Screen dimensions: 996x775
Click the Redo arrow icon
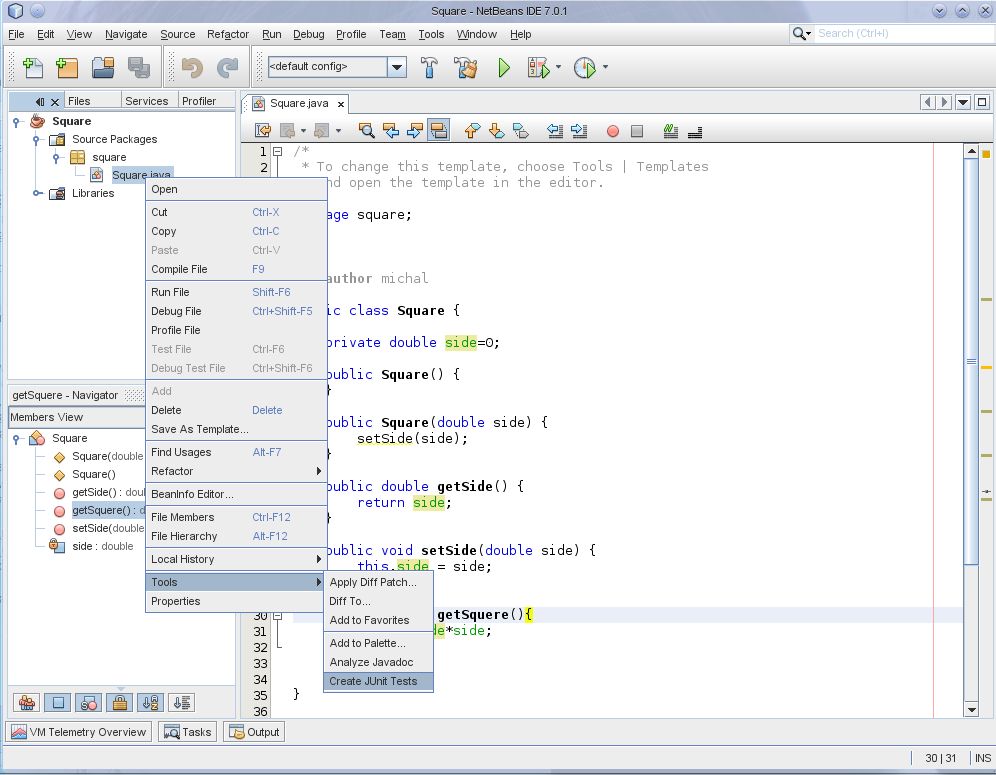(x=227, y=67)
